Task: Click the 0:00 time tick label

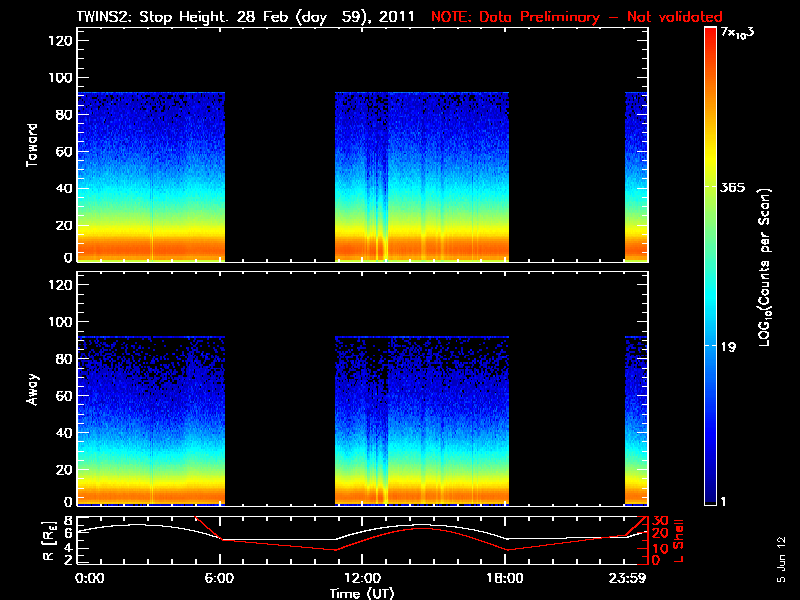Action: click(90, 578)
